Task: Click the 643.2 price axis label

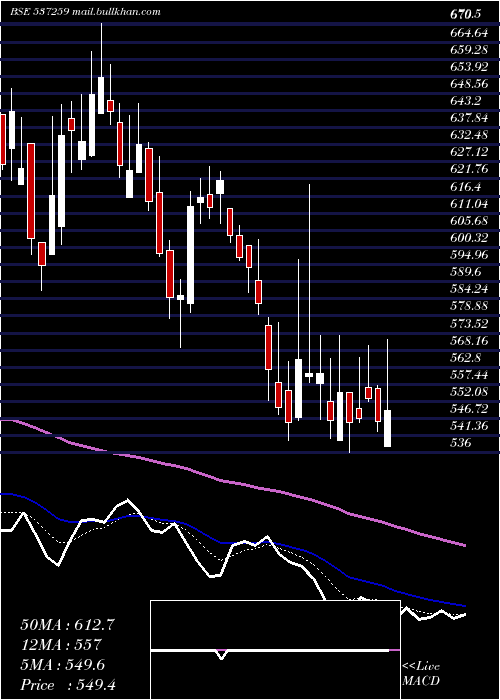Action: (466, 100)
